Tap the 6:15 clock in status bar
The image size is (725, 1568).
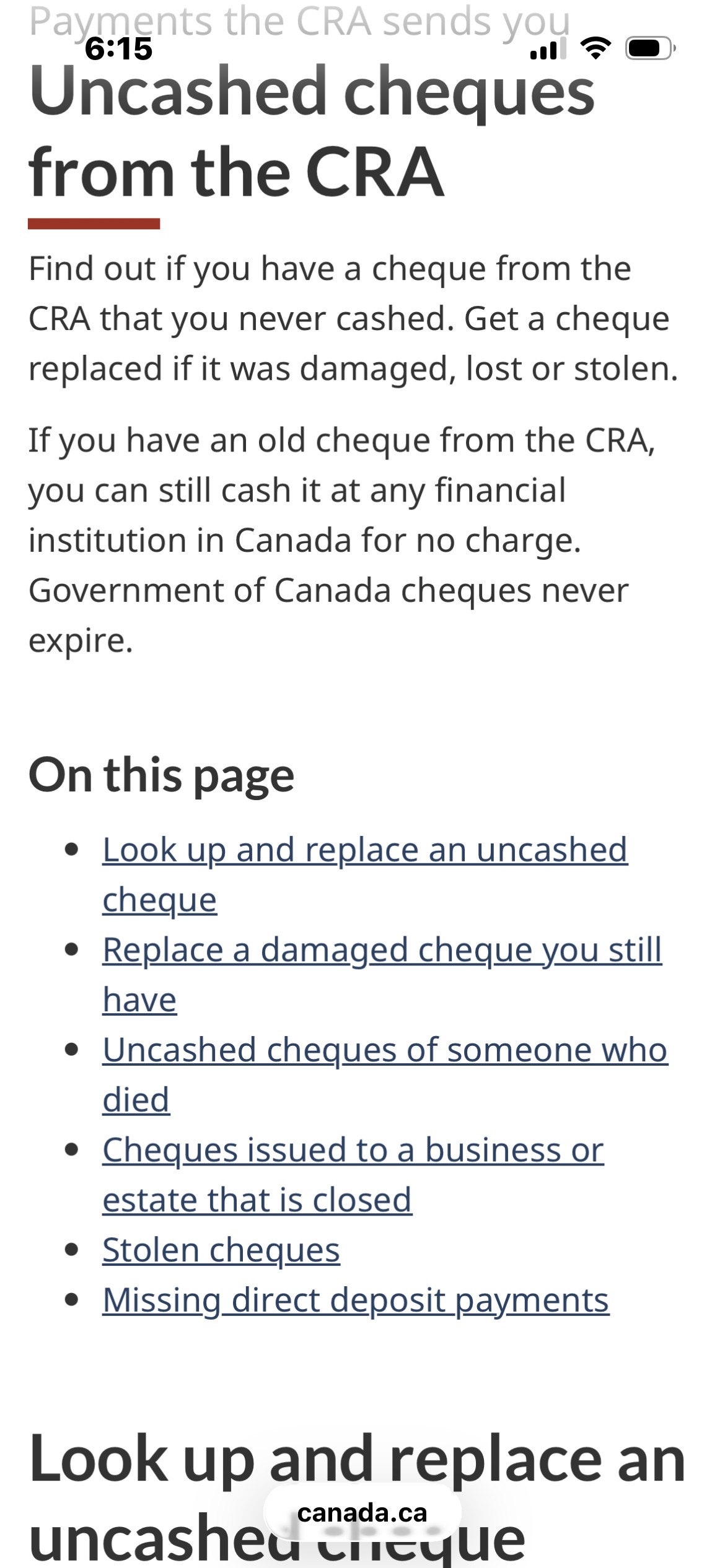tap(118, 49)
